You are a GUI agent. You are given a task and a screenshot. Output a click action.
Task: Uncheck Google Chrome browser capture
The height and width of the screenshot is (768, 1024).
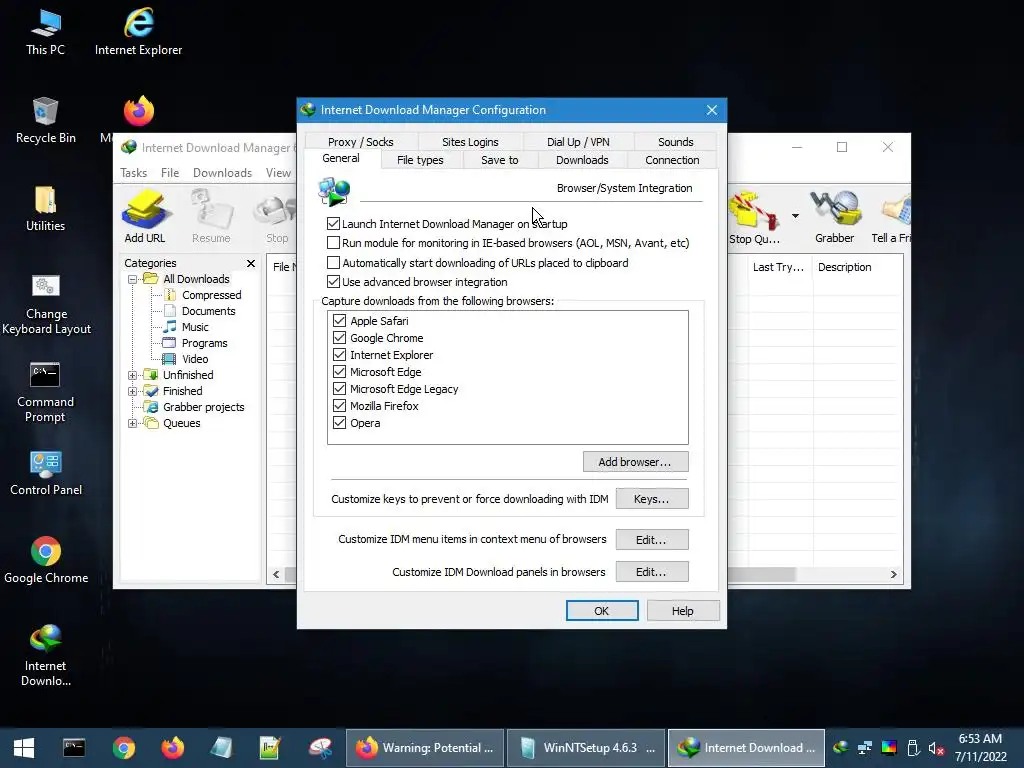click(339, 338)
